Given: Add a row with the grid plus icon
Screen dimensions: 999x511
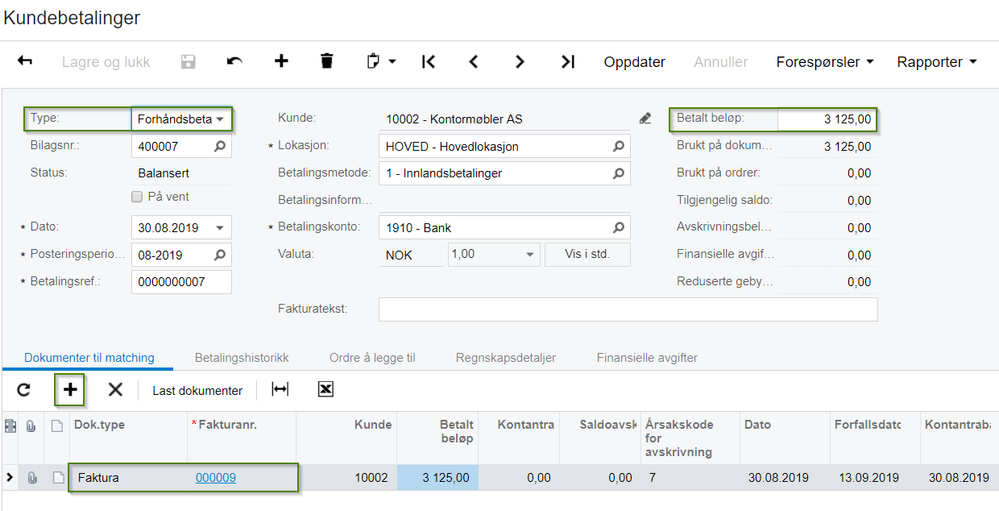Looking at the screenshot, I should pyautogui.click(x=70, y=390).
